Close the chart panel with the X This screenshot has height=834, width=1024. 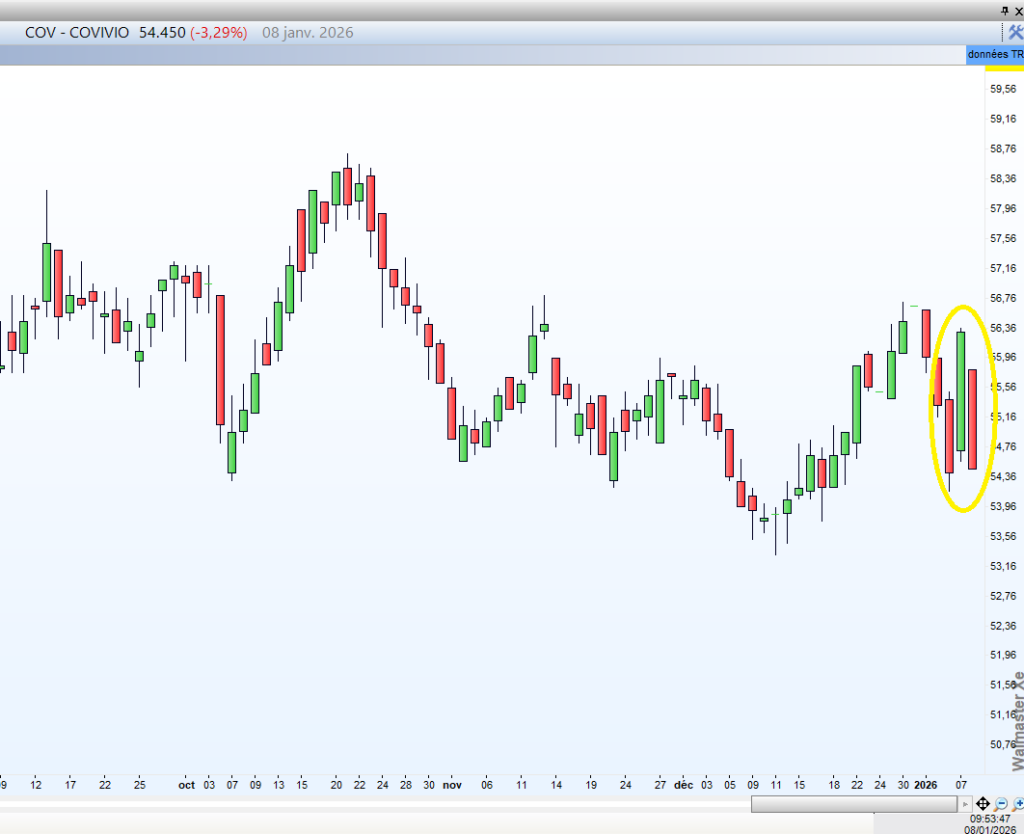1018,9
